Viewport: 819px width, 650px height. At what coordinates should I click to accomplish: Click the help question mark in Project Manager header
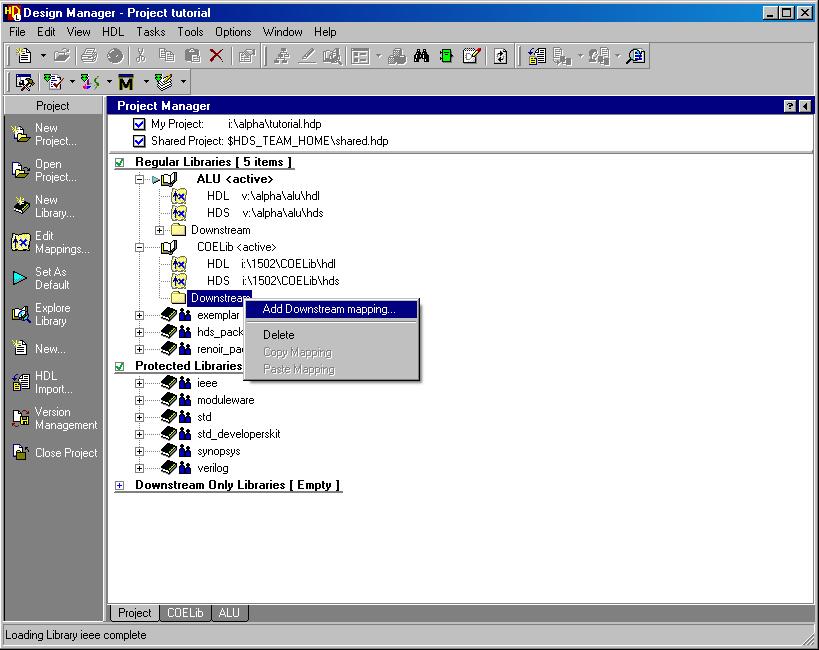(x=790, y=106)
